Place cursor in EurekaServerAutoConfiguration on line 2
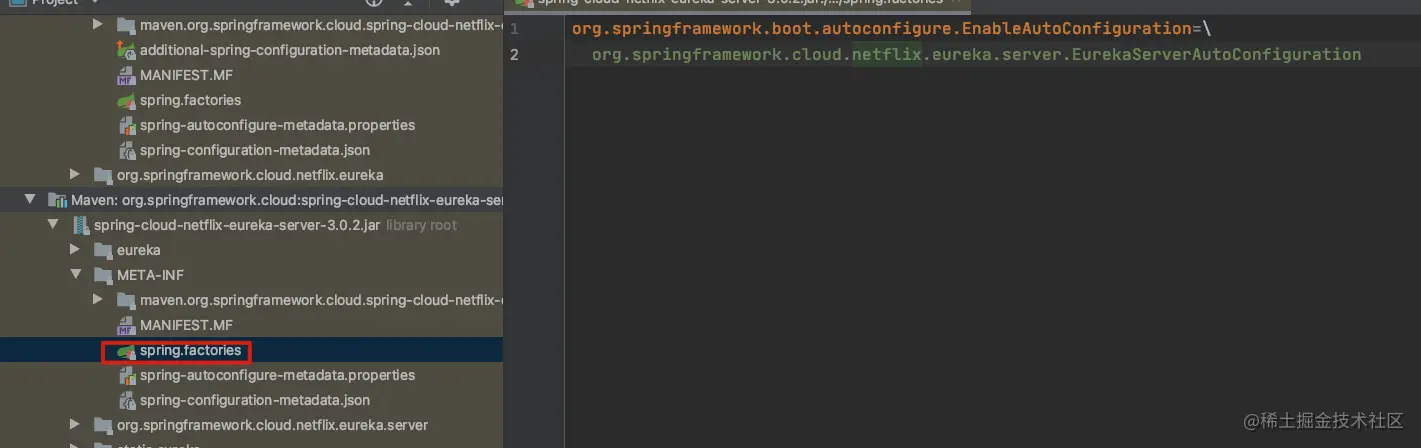1421x448 pixels. [1215, 54]
